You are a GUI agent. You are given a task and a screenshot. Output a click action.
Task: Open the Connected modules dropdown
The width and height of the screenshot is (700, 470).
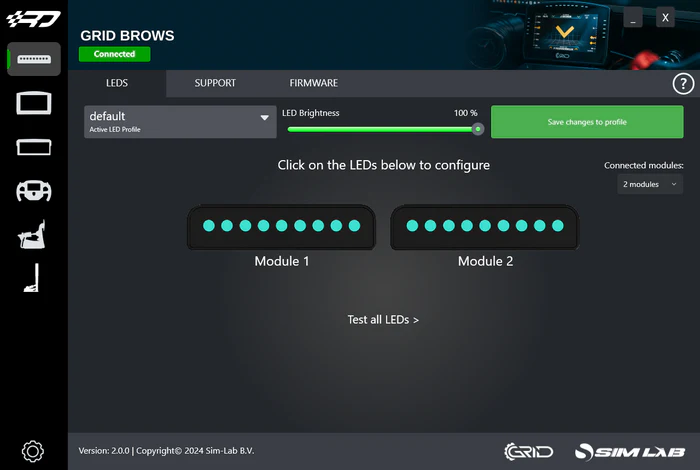pos(650,184)
